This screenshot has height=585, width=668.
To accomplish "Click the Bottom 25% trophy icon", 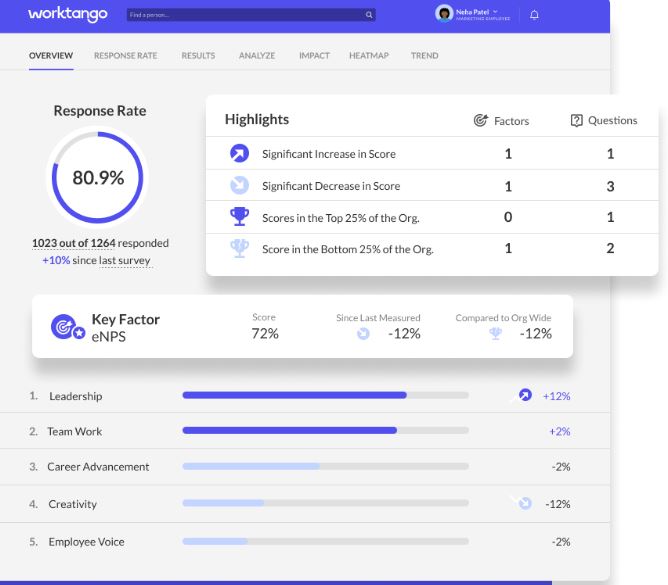I will [239, 248].
